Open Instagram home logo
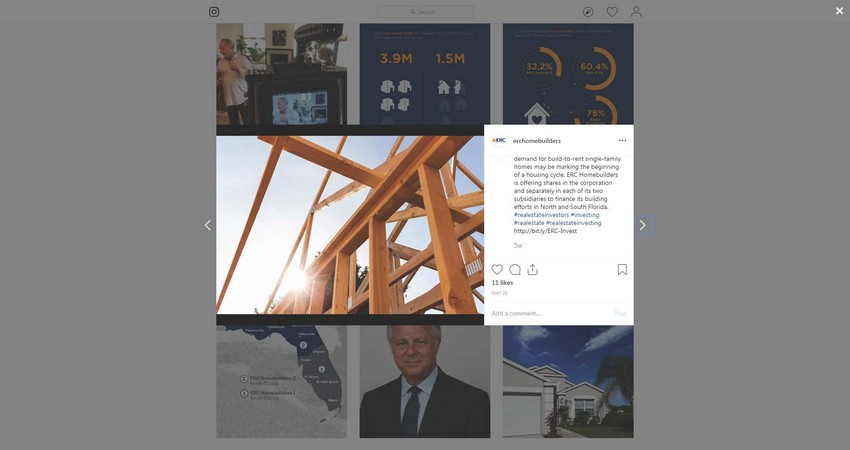Screen dimensions: 850x450 [214, 12]
